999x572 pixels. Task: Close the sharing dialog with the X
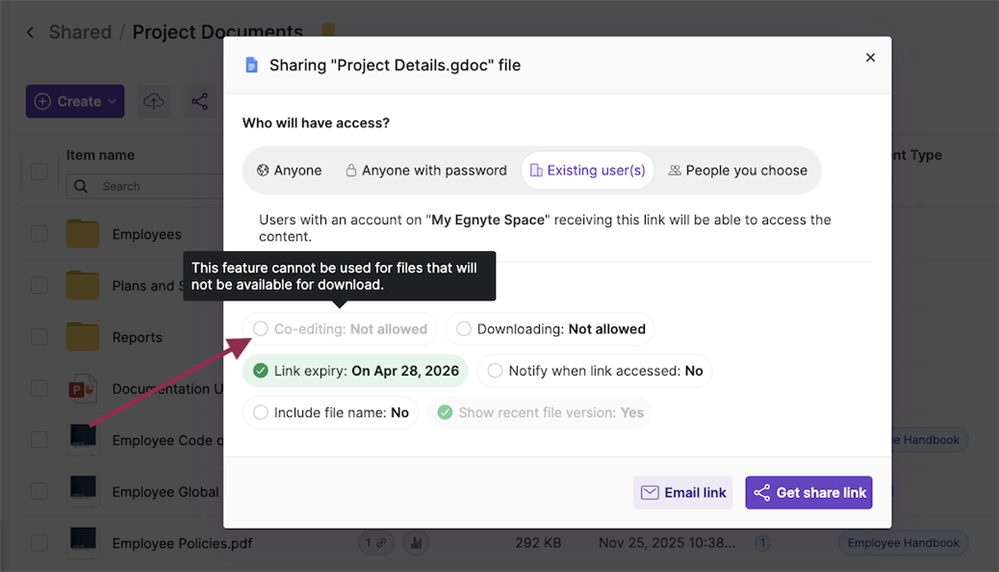[870, 57]
